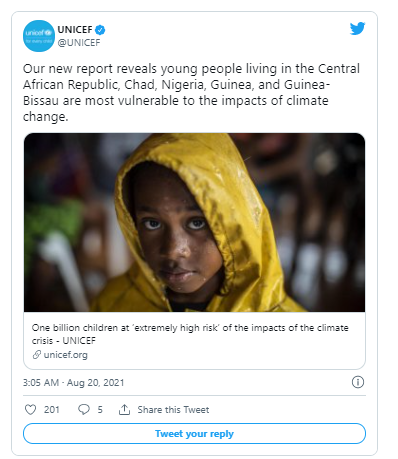The width and height of the screenshot is (398, 459).
Task: Click the reply speech bubble icon
Action: (84, 409)
